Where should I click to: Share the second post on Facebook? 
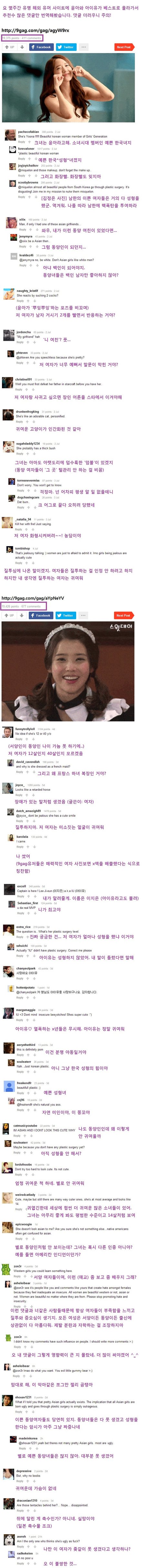42,615
